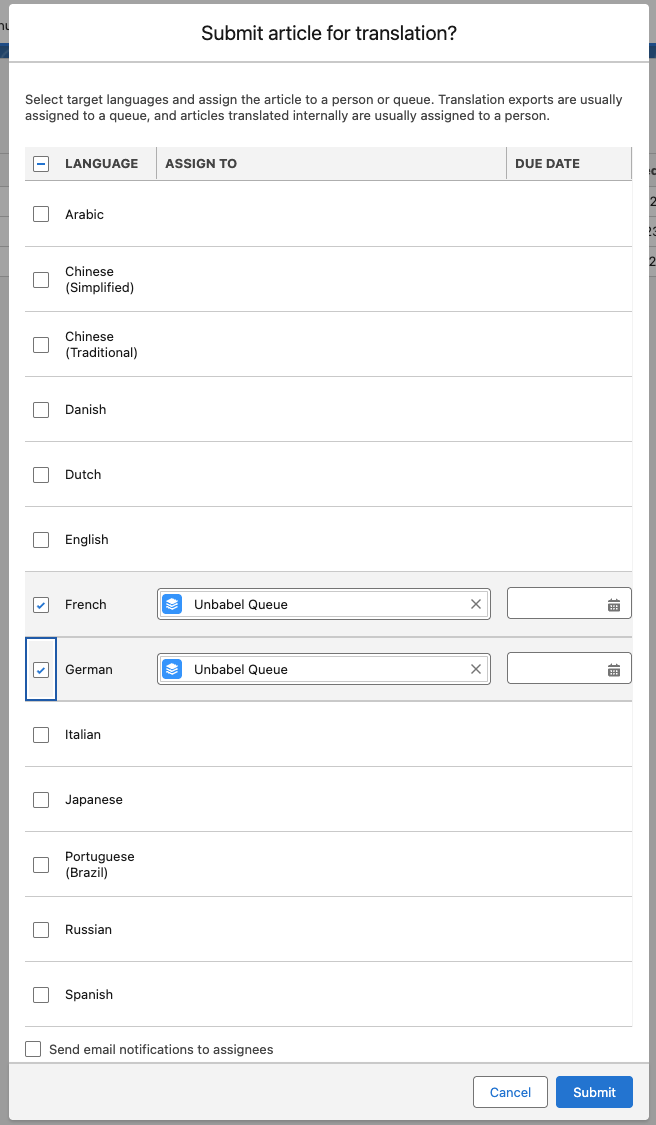Click the Russian row label
Screen dimensions: 656x1125
point(88,930)
